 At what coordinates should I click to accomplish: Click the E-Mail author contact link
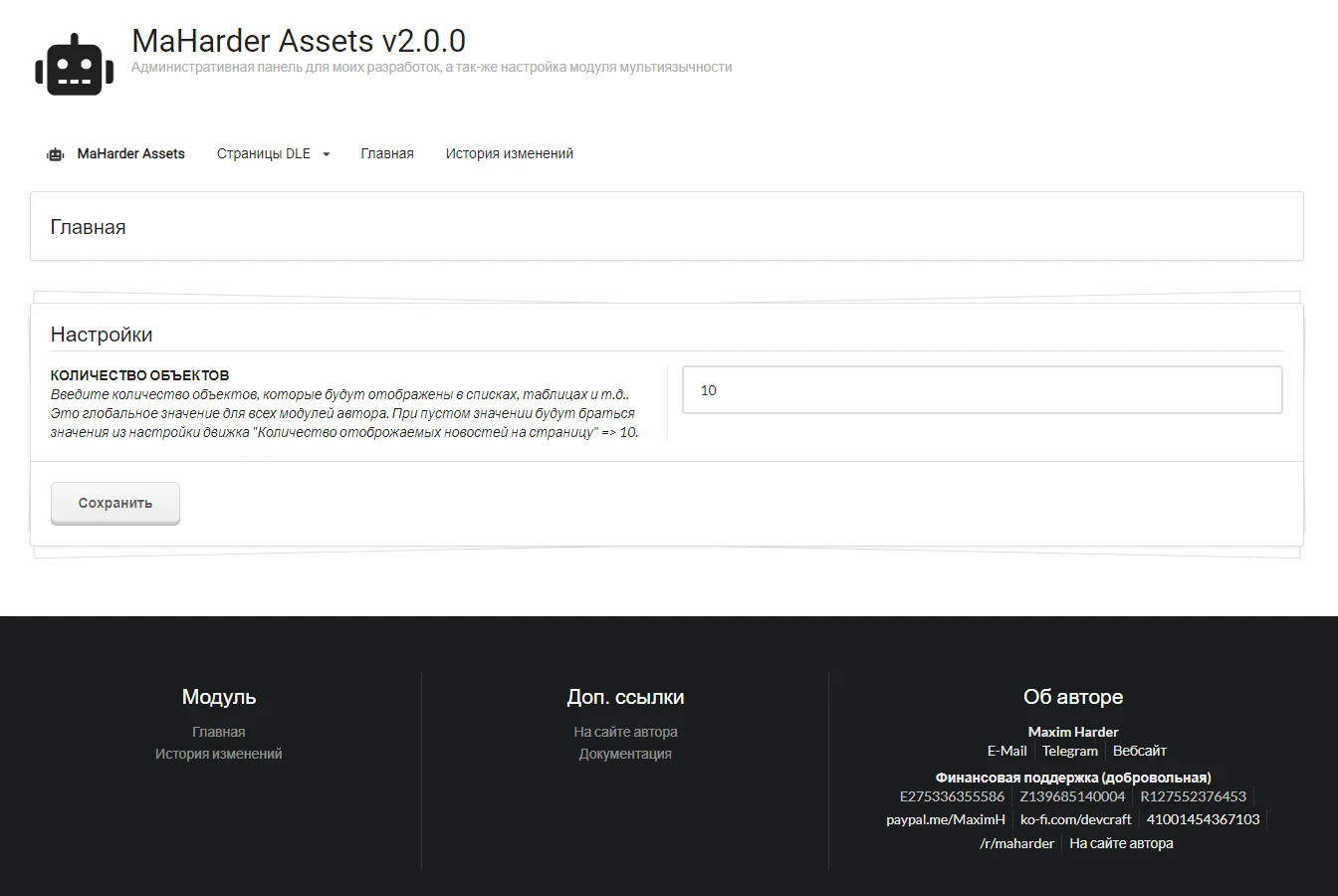(1006, 752)
